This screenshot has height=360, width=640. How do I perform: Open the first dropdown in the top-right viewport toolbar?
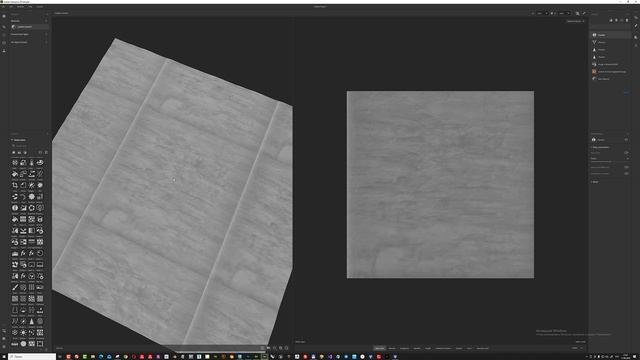542,13
